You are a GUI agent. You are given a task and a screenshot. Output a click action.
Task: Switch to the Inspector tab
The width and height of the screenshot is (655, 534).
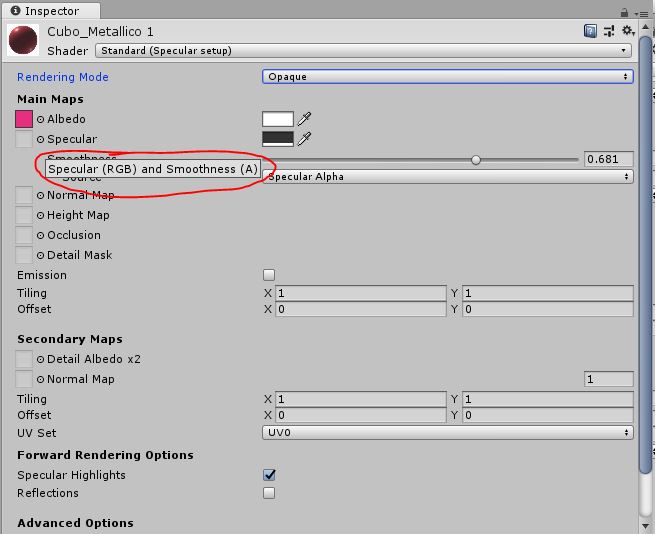[x=50, y=11]
